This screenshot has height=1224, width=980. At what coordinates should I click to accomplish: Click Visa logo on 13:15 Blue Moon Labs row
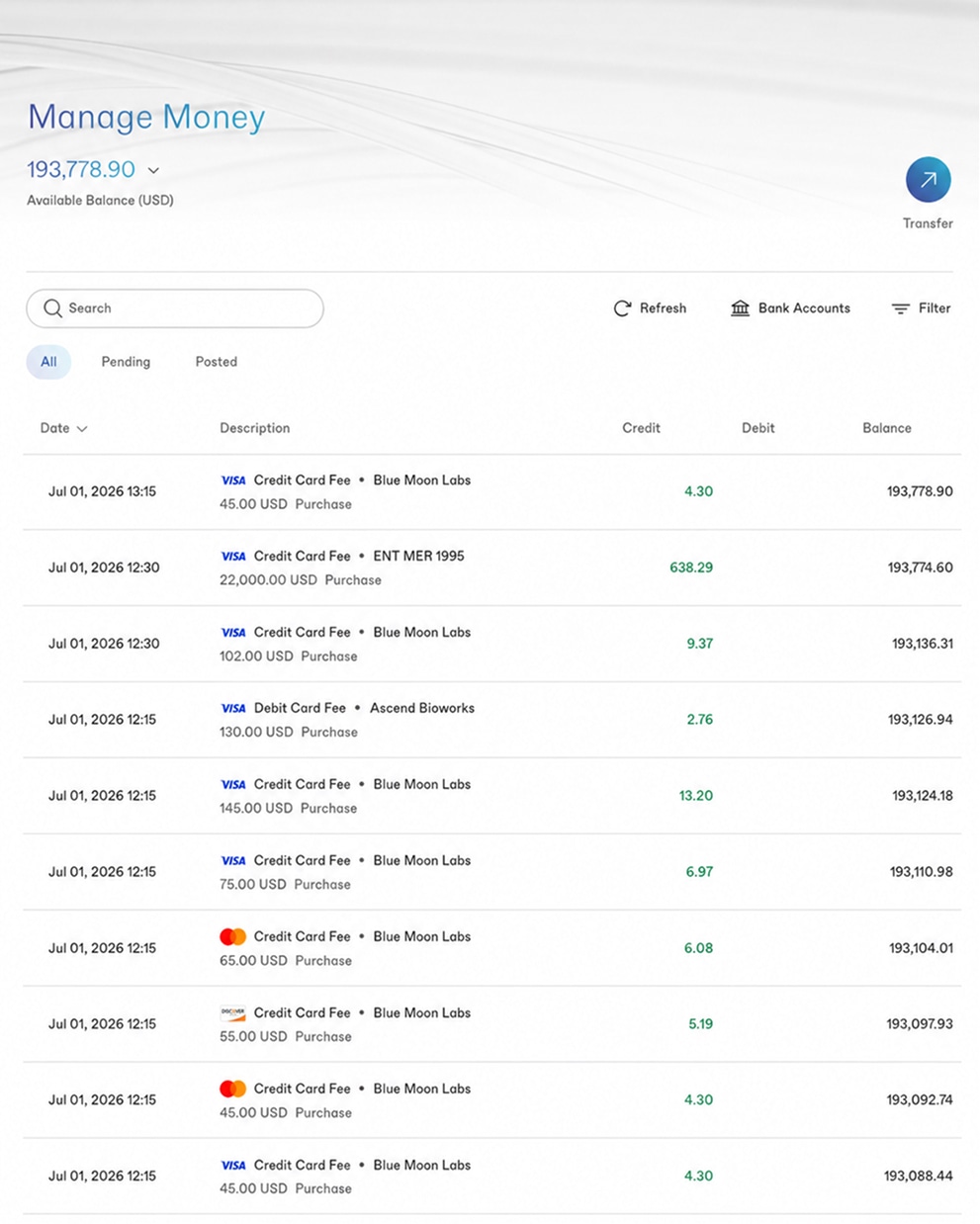(233, 481)
